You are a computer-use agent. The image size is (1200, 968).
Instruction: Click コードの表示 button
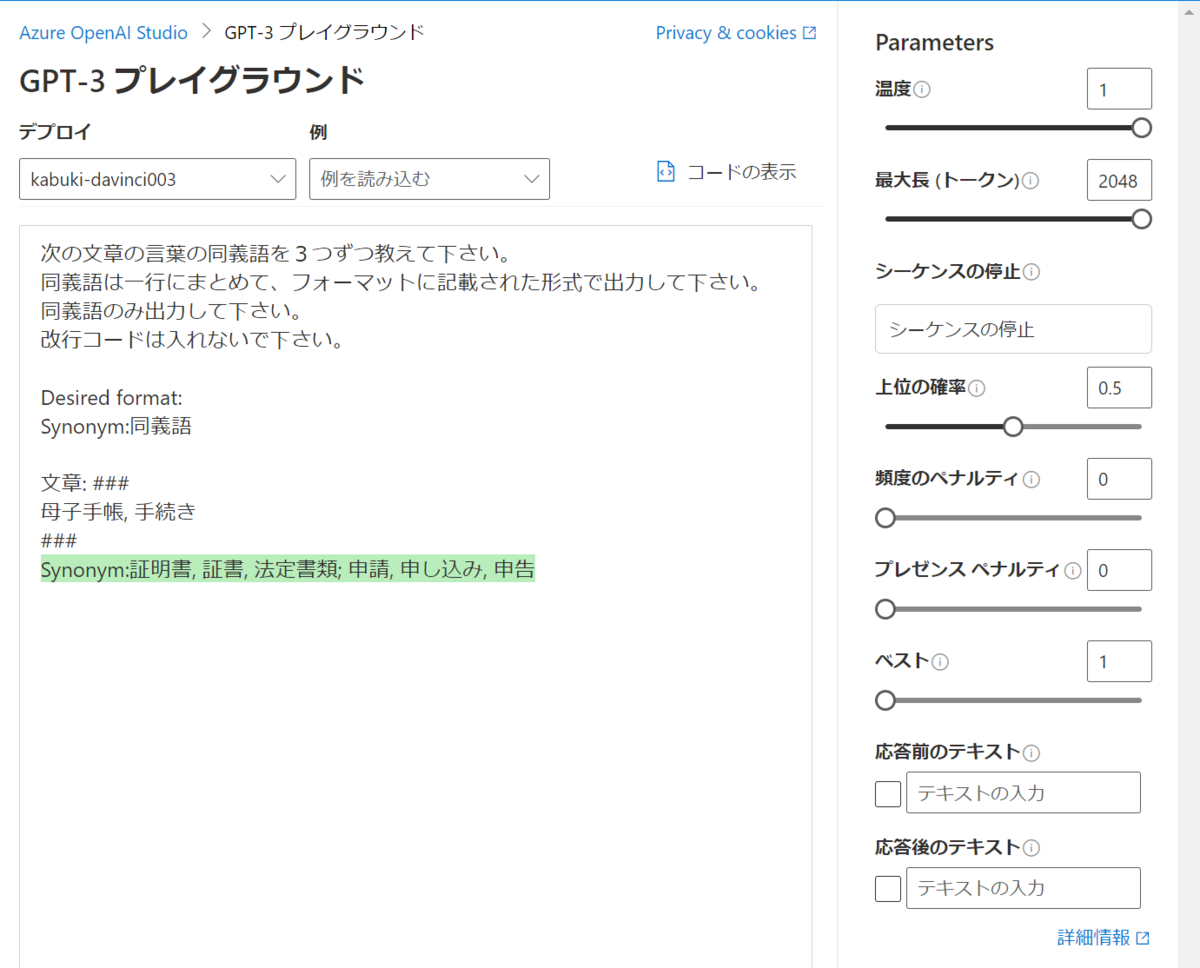726,171
